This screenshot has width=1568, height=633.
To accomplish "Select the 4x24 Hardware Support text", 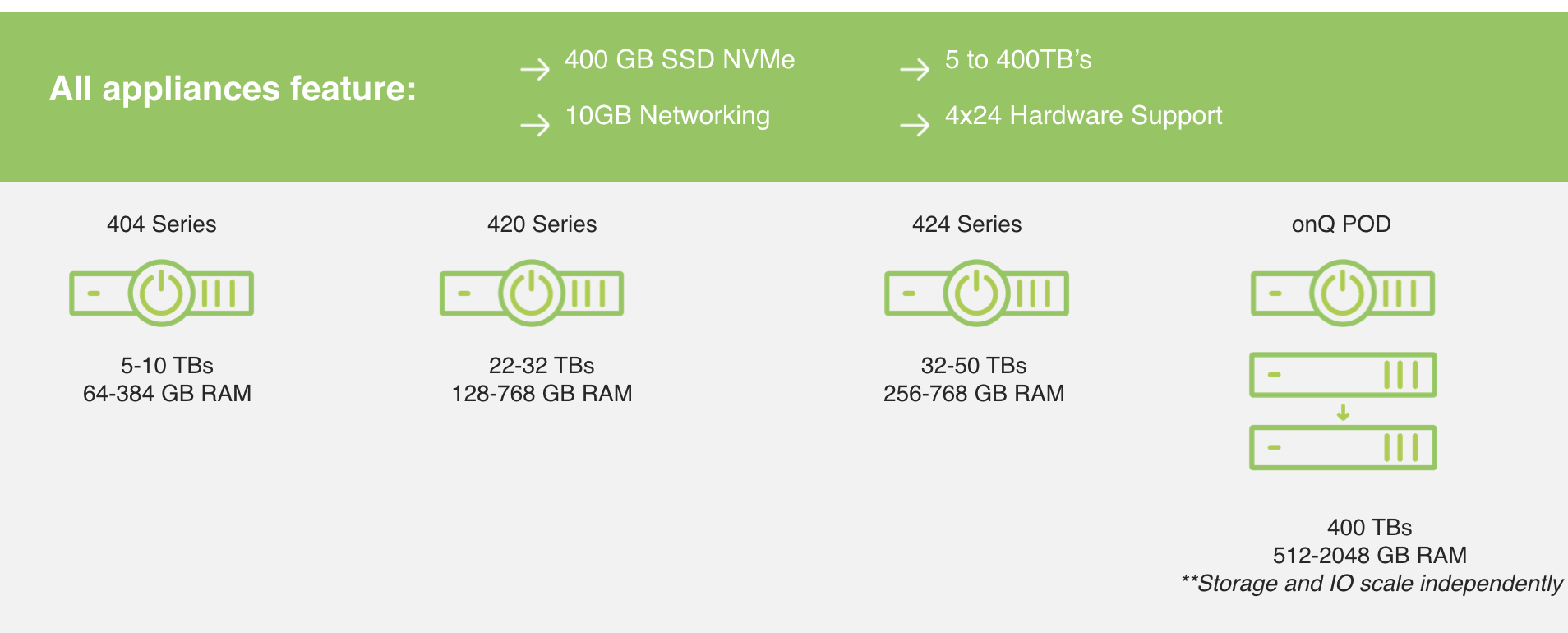I will (1083, 116).
